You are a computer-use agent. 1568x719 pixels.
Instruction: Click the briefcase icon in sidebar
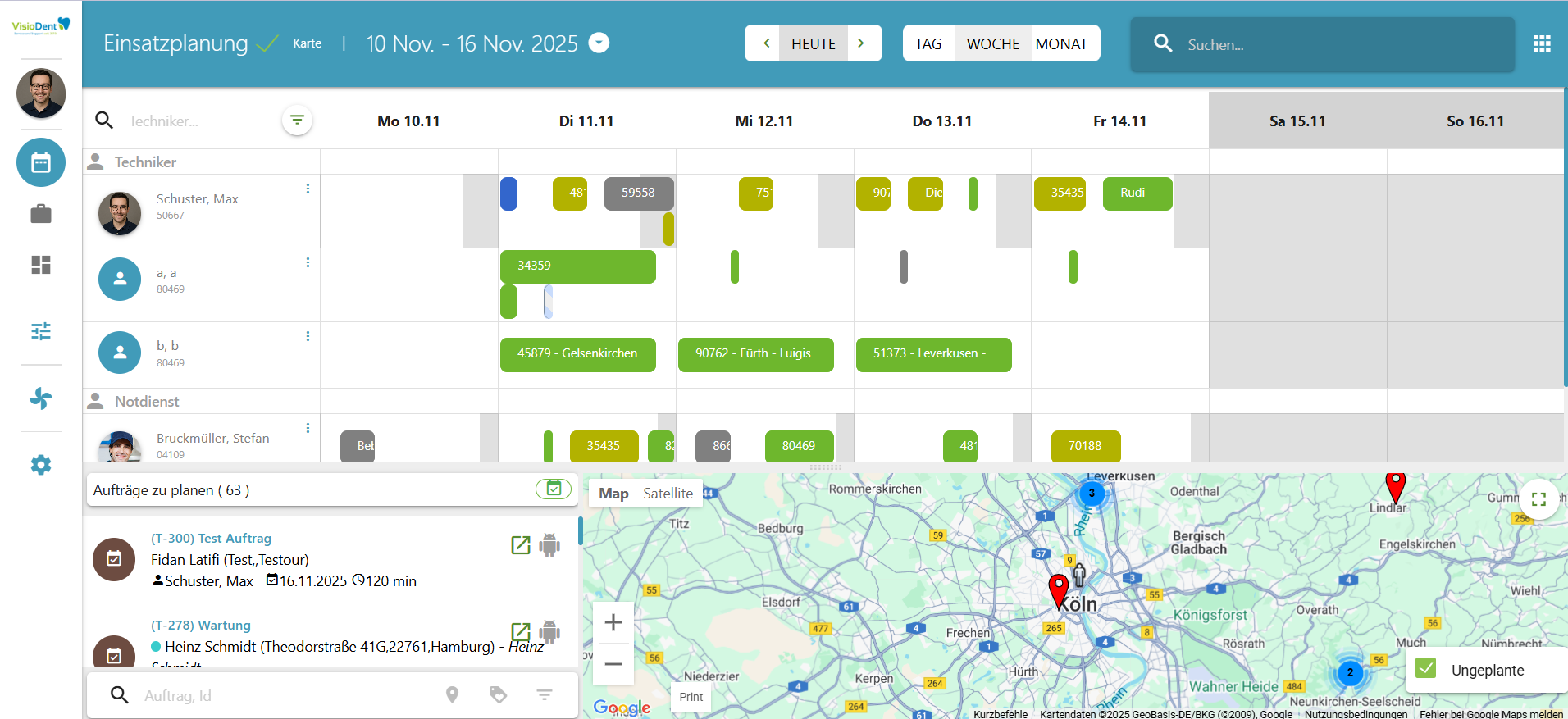[41, 214]
